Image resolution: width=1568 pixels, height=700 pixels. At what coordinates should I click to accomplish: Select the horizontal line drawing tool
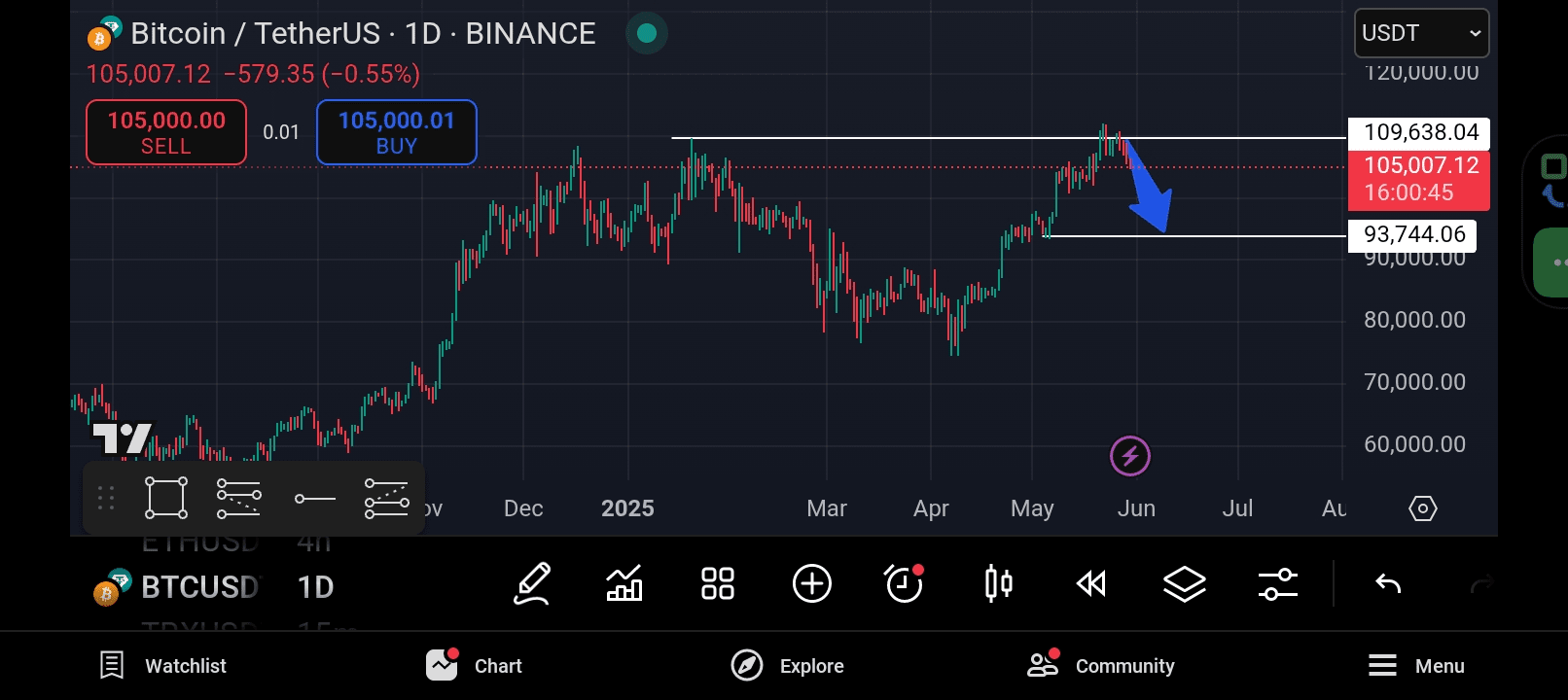[314, 499]
